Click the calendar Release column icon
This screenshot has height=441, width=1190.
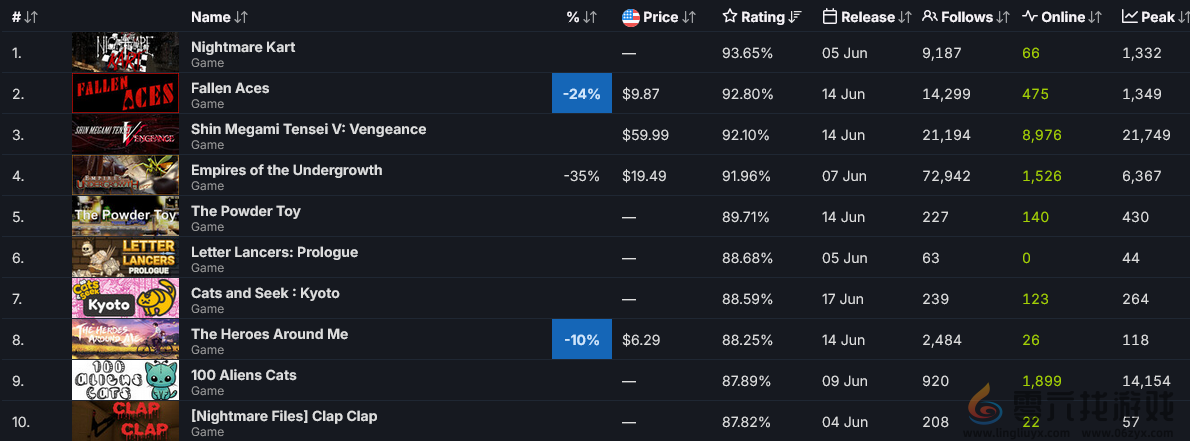(830, 17)
